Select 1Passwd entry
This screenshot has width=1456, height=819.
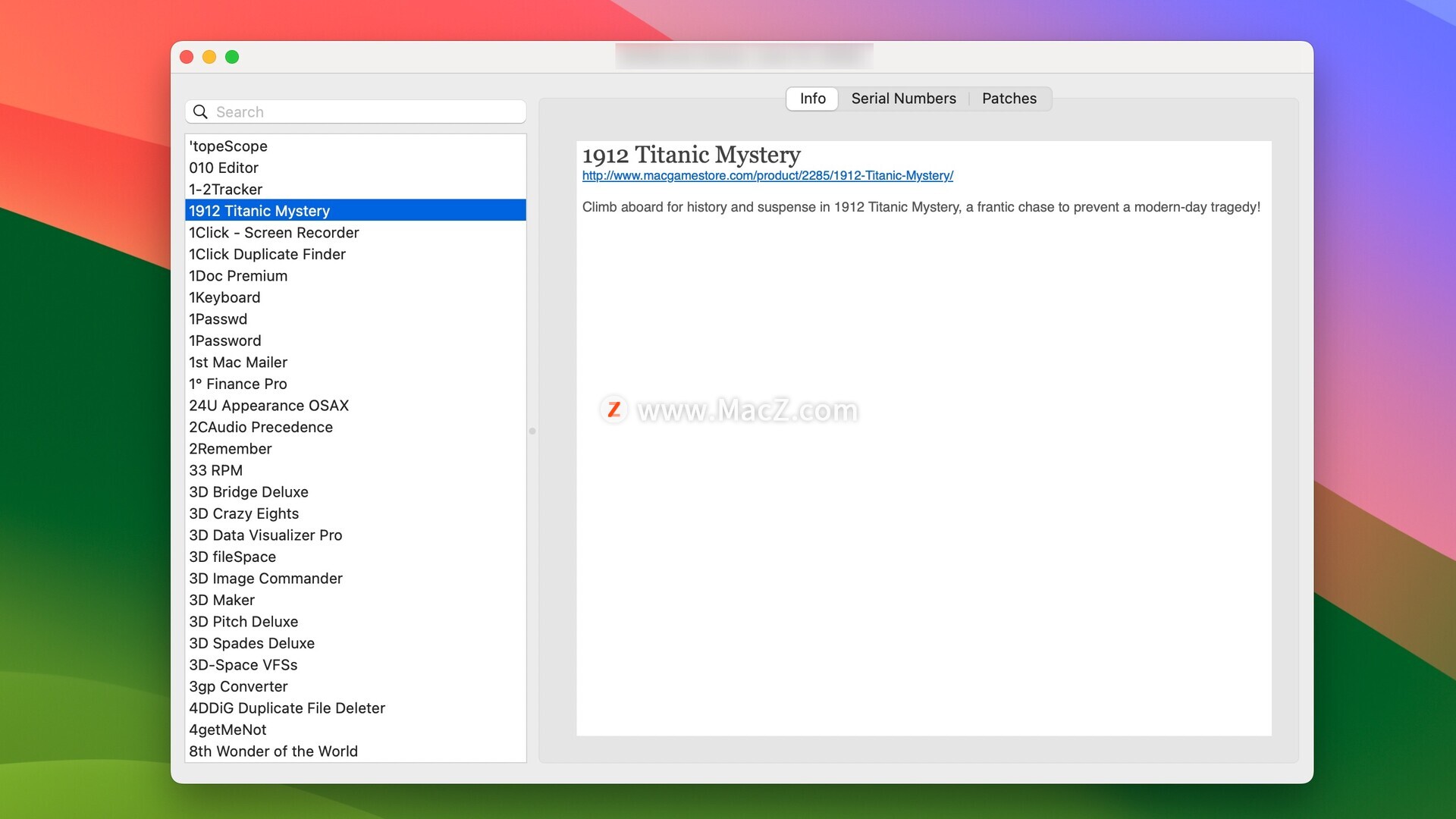355,319
